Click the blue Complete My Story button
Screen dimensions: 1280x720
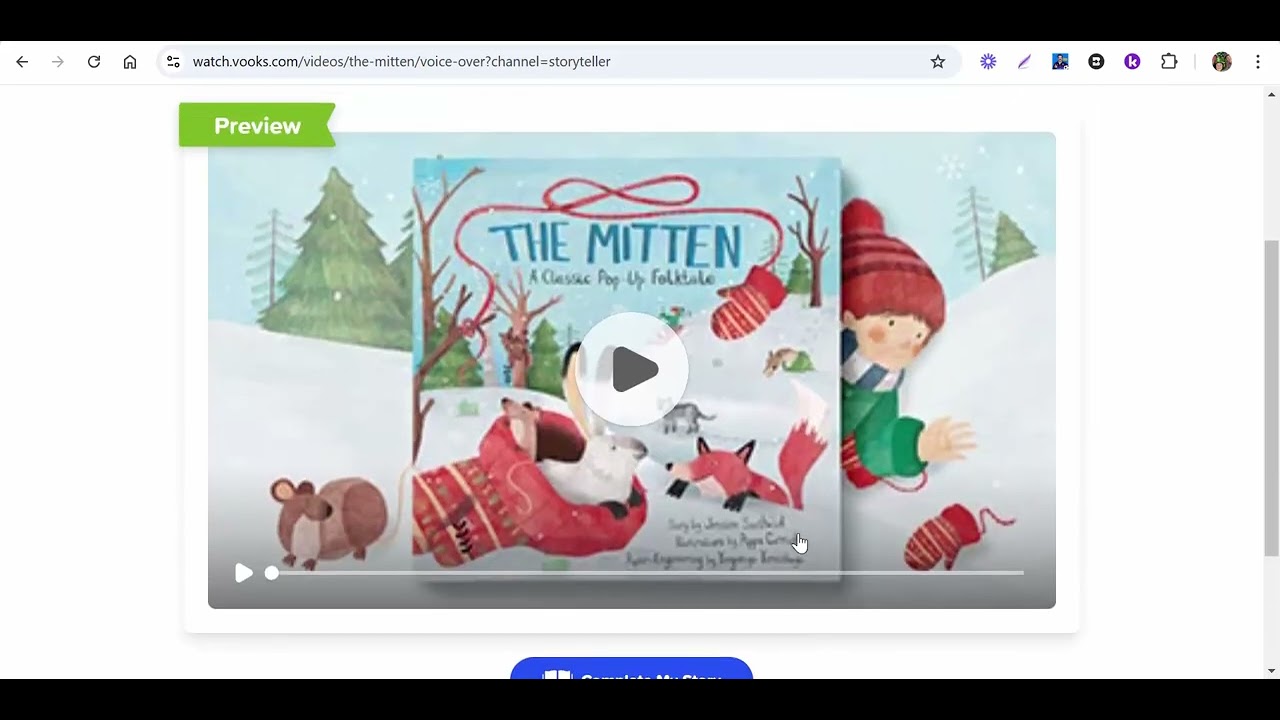tap(631, 668)
